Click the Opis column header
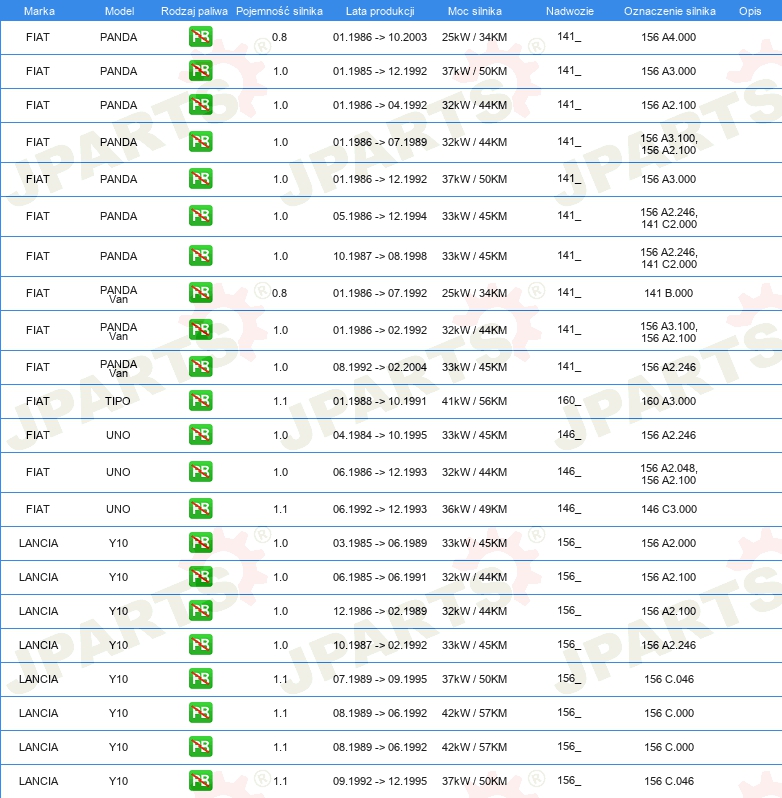782x798 pixels. point(750,11)
